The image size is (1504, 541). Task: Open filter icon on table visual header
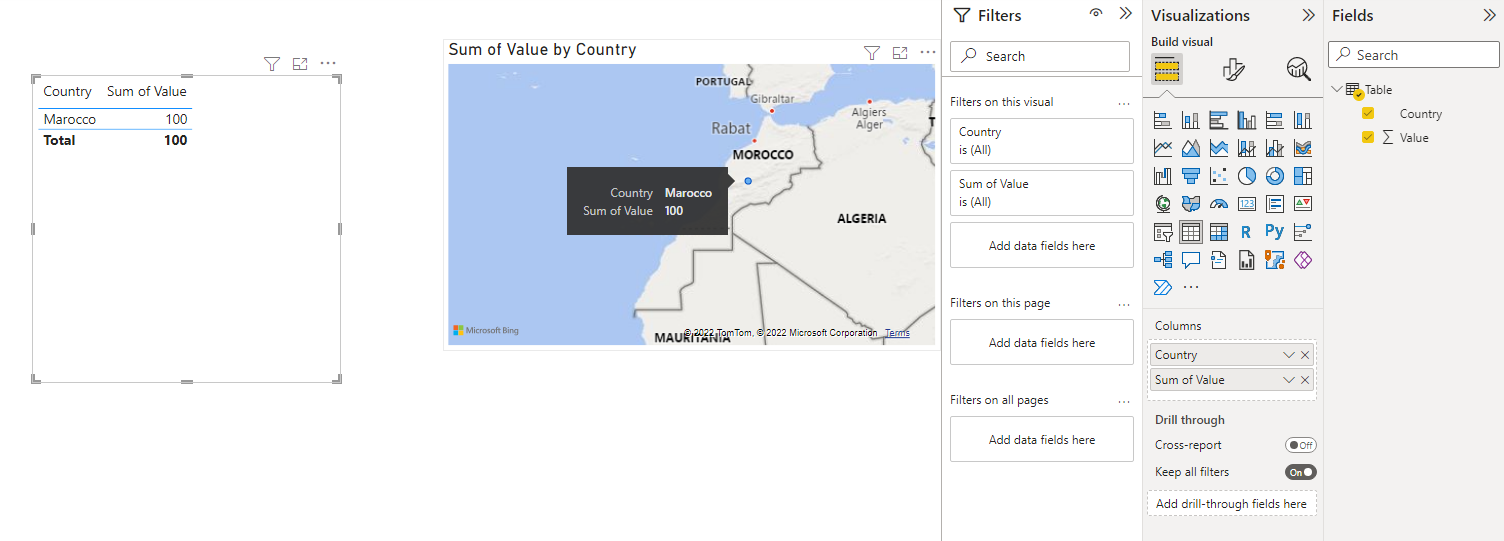[271, 63]
